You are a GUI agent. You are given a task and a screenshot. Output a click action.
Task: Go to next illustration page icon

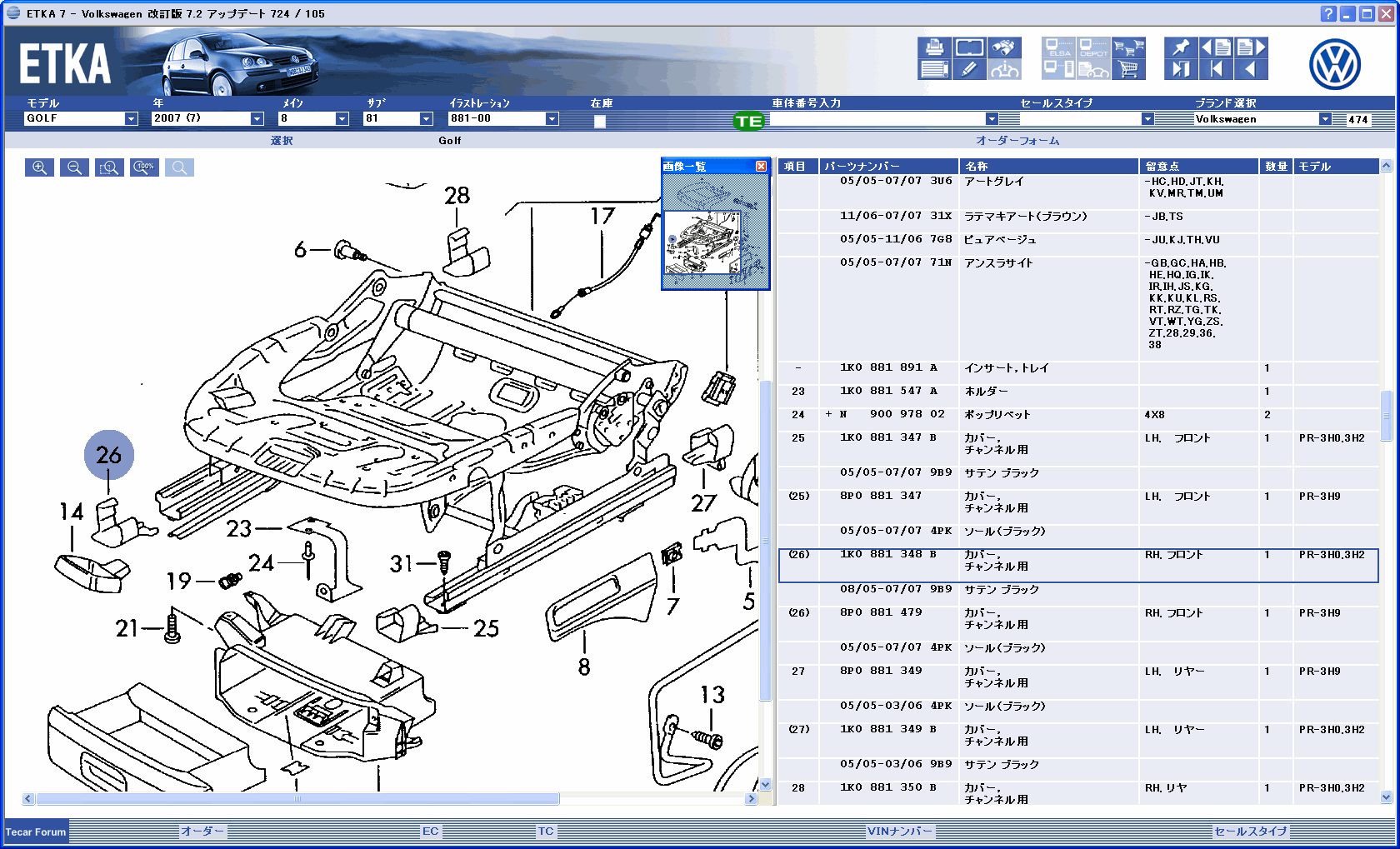pyautogui.click(x=1251, y=47)
